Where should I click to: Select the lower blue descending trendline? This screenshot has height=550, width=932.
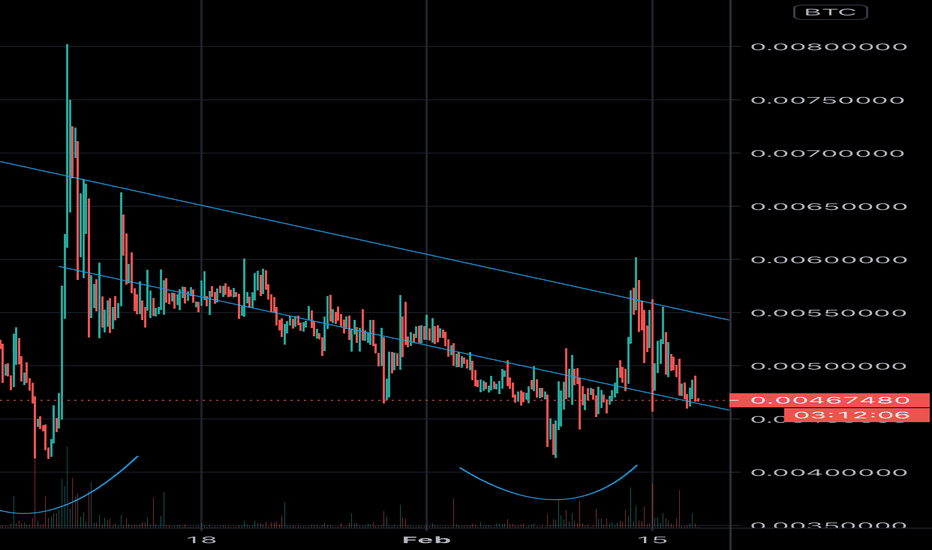(x=394, y=338)
